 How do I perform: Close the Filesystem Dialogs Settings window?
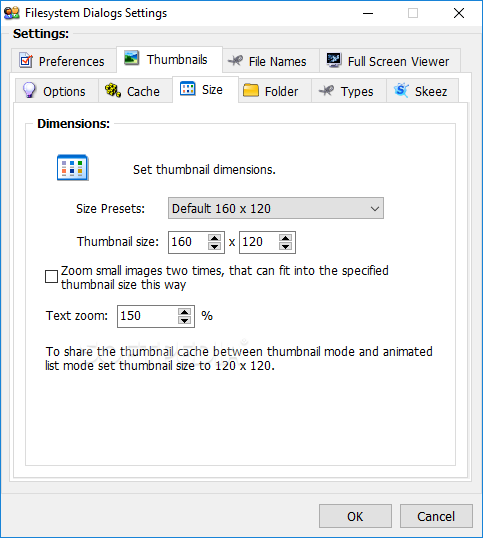pyautogui.click(x=459, y=13)
